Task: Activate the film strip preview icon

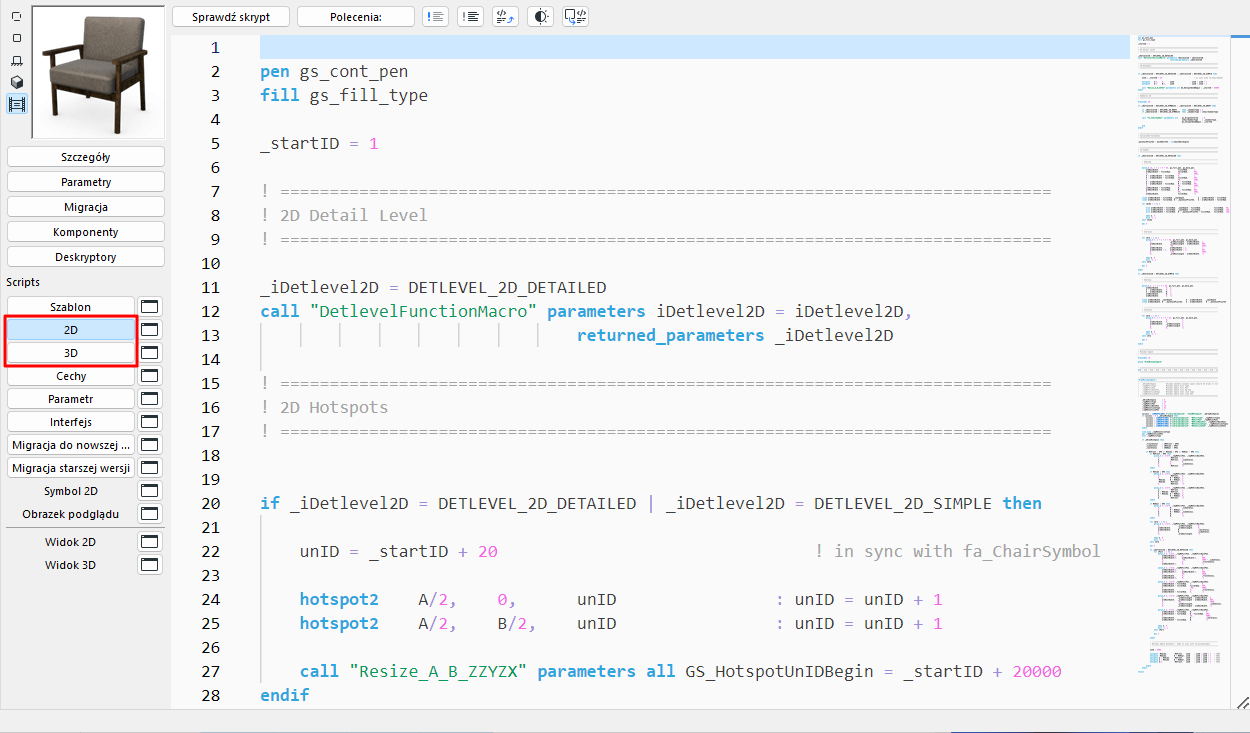Action: click(x=16, y=103)
